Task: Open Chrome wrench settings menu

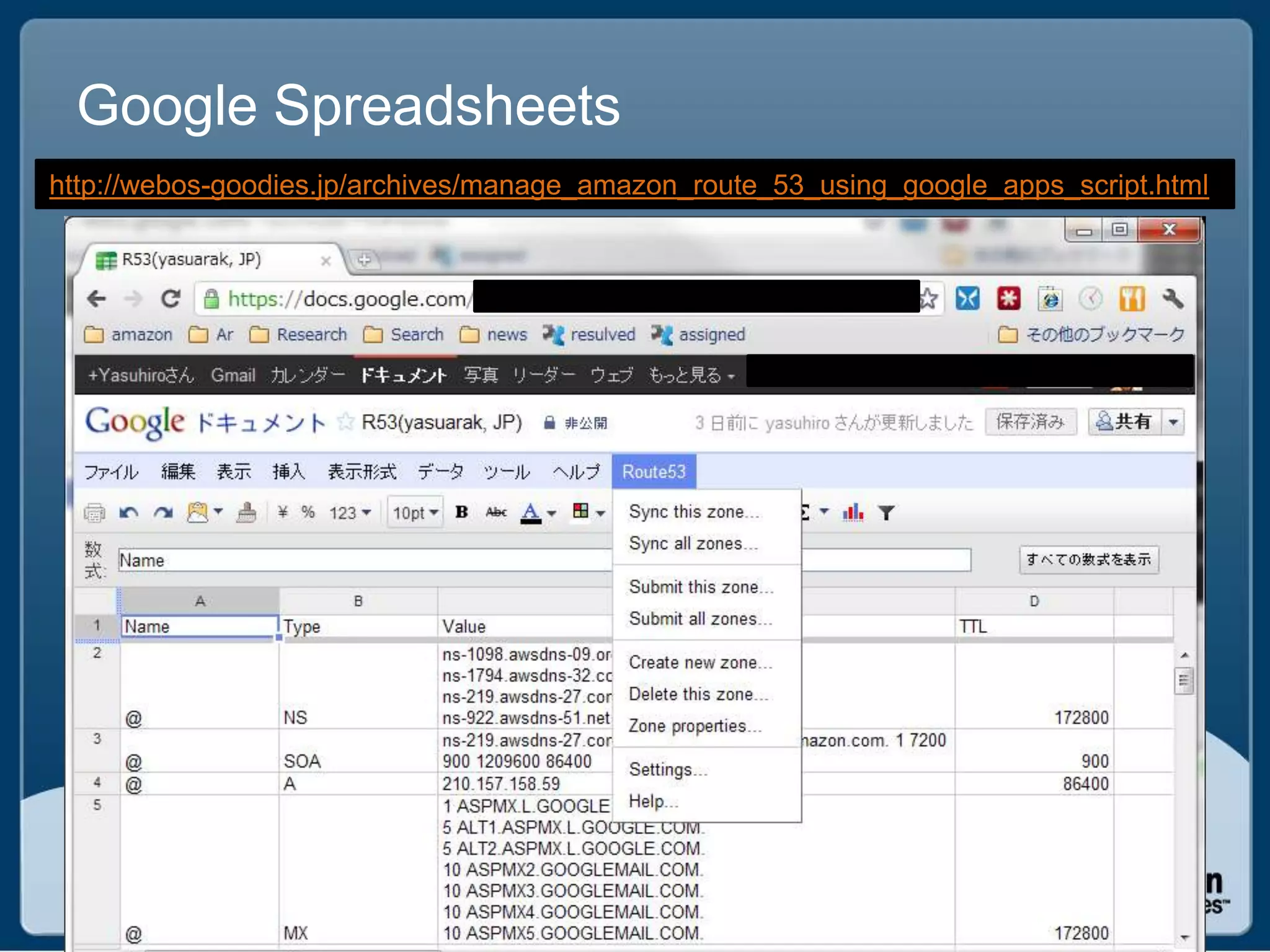Action: click(1173, 299)
